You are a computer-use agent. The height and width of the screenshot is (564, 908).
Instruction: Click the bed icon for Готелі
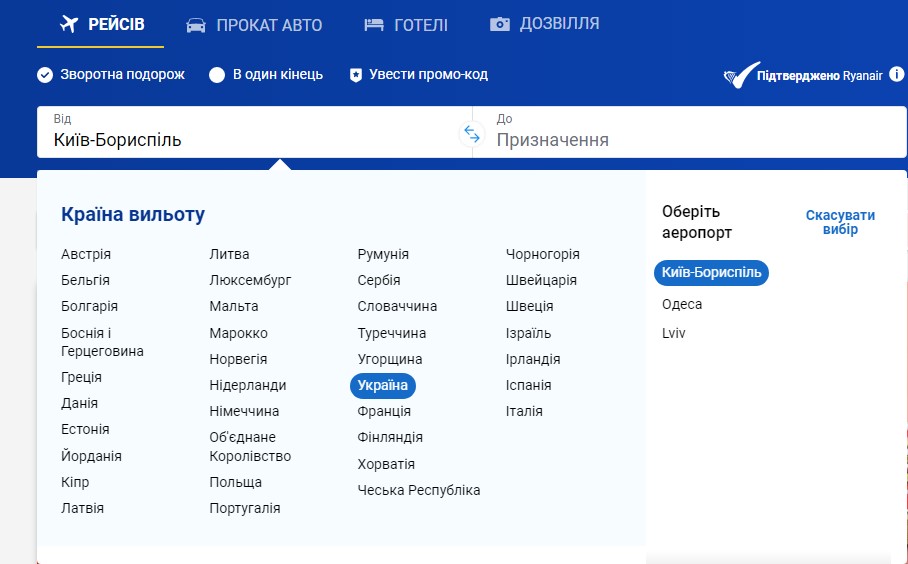pyautogui.click(x=374, y=25)
